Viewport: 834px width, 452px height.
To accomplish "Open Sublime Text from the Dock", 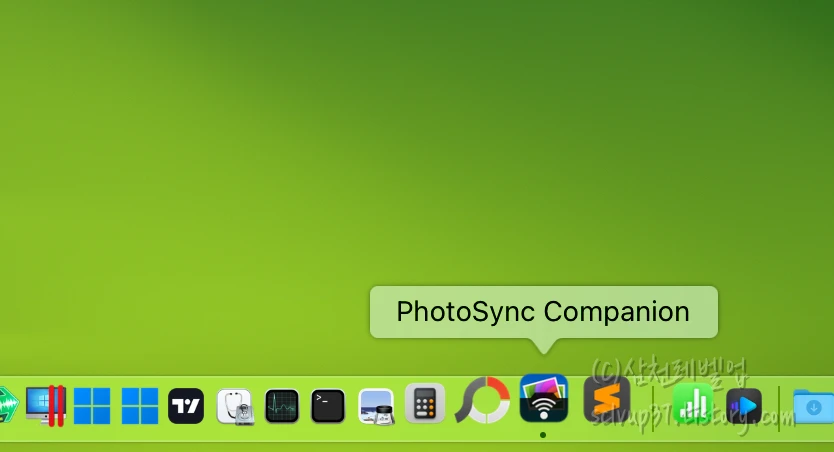I will [x=607, y=399].
